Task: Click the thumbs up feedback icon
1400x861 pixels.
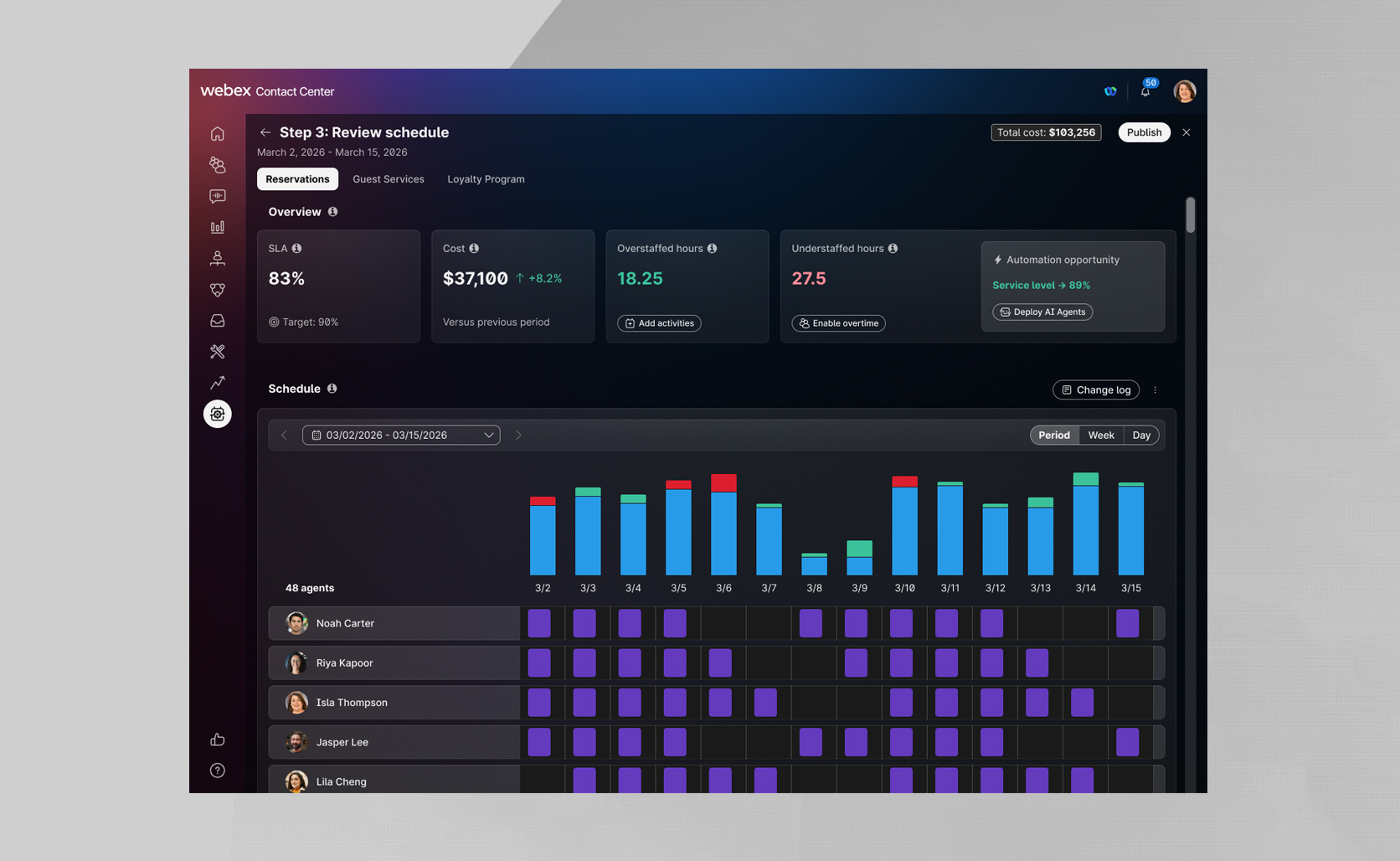Action: [217, 740]
